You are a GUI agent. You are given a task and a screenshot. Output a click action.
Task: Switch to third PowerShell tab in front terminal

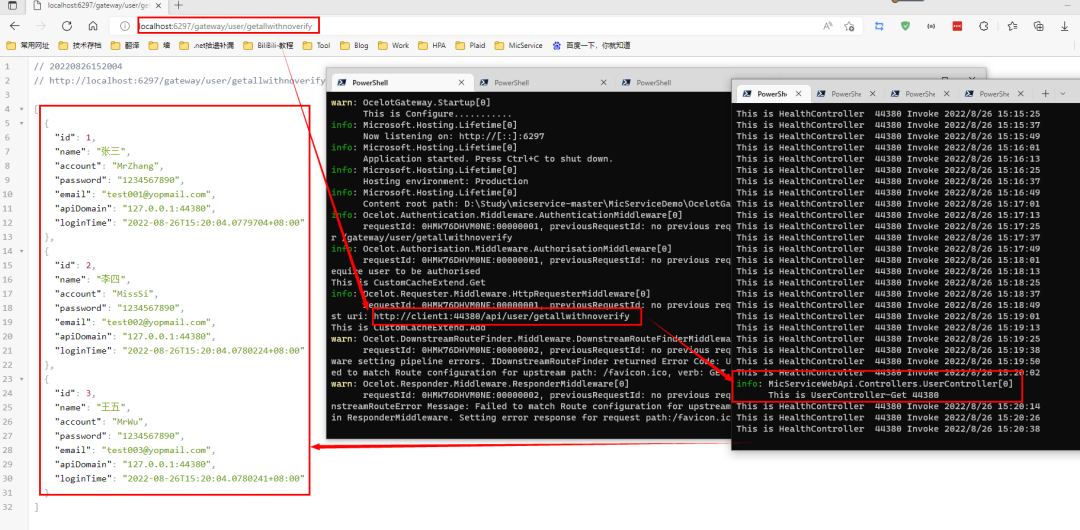[x=920, y=94]
